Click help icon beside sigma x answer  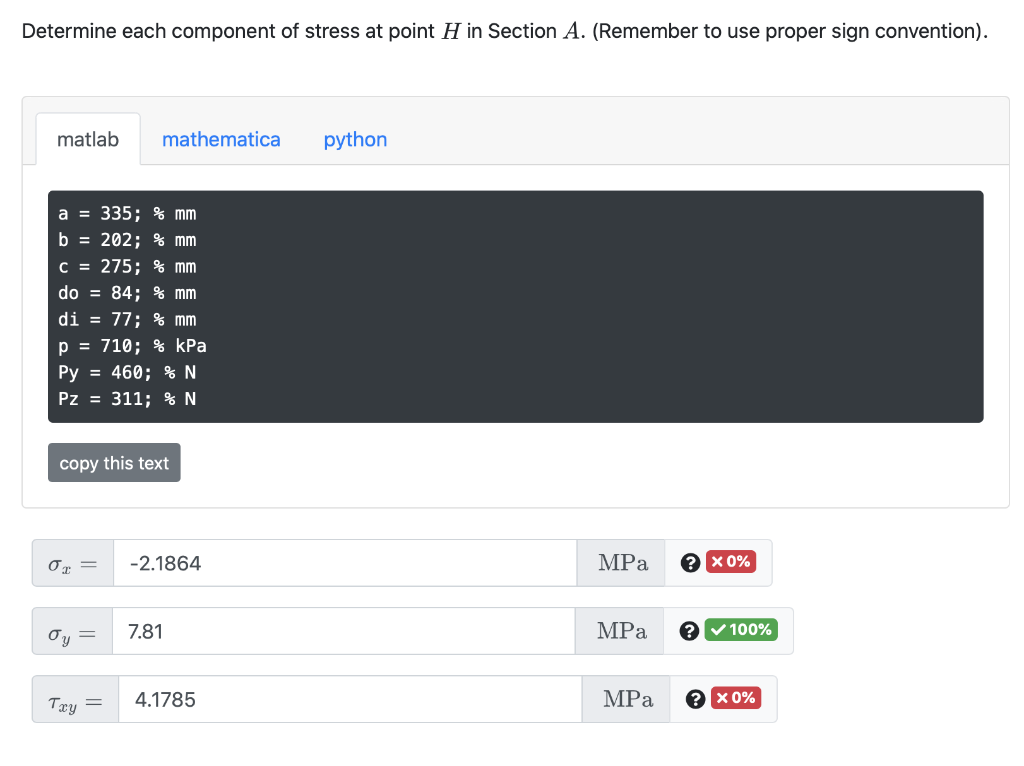690,563
